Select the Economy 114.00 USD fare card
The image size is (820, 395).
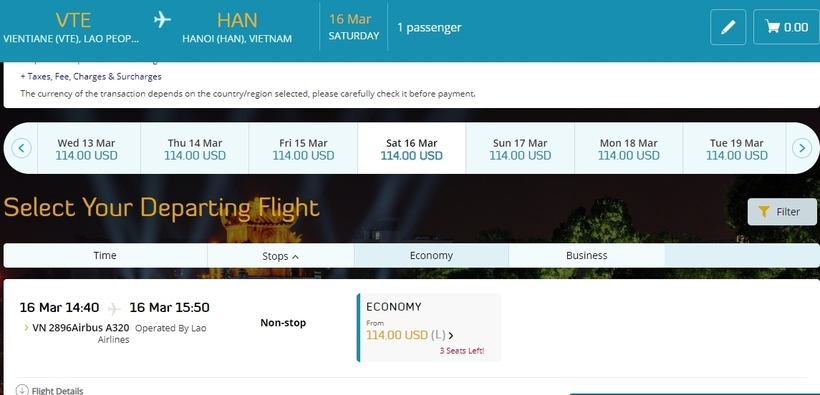pyautogui.click(x=429, y=328)
